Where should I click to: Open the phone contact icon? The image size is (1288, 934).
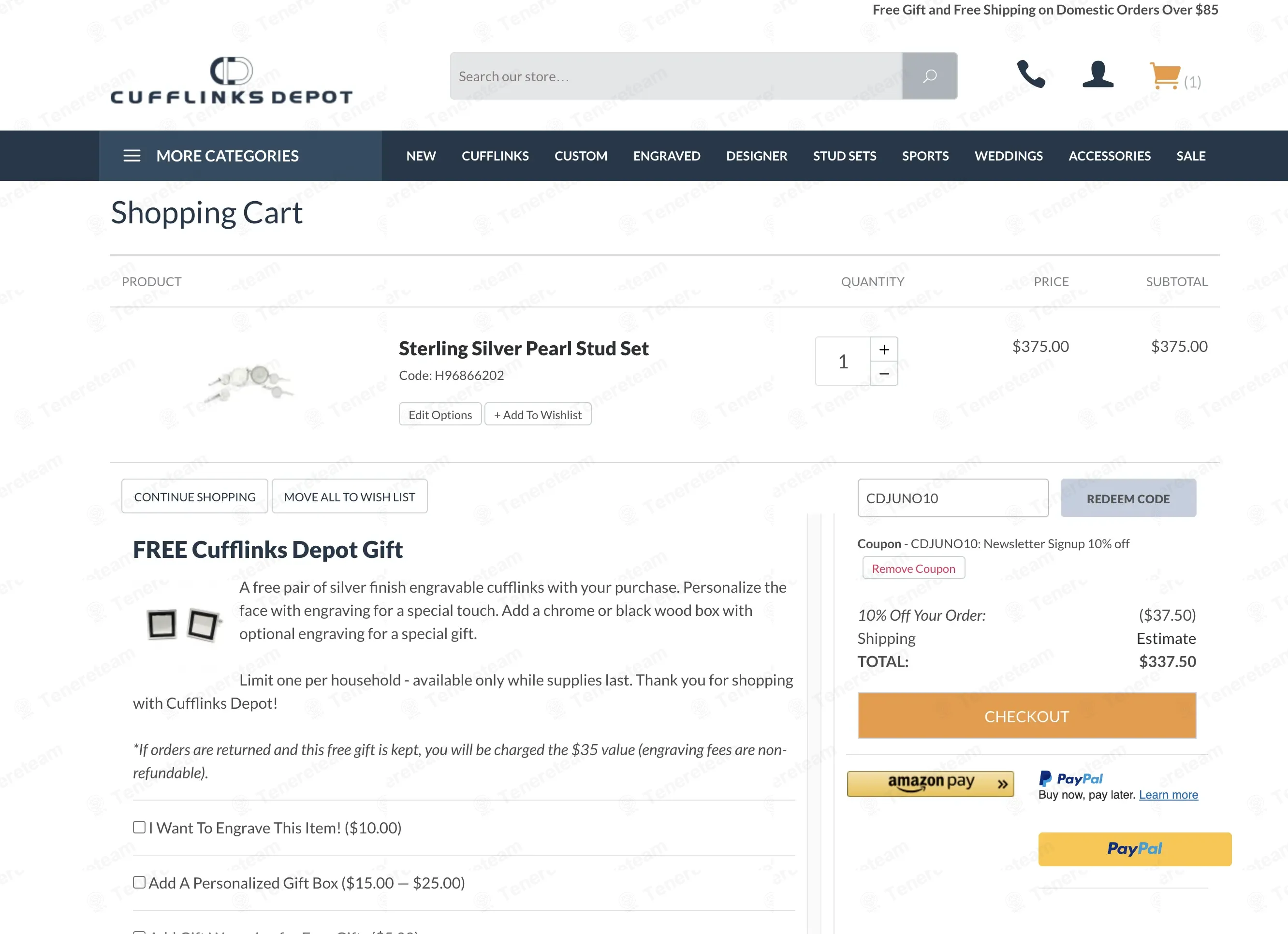(x=1031, y=74)
